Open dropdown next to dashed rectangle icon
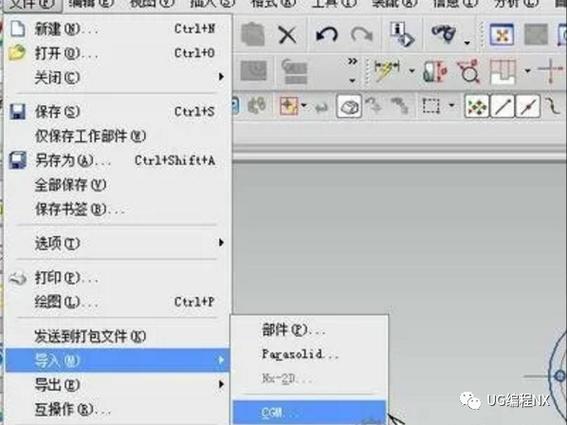567x425 pixels. [451, 105]
